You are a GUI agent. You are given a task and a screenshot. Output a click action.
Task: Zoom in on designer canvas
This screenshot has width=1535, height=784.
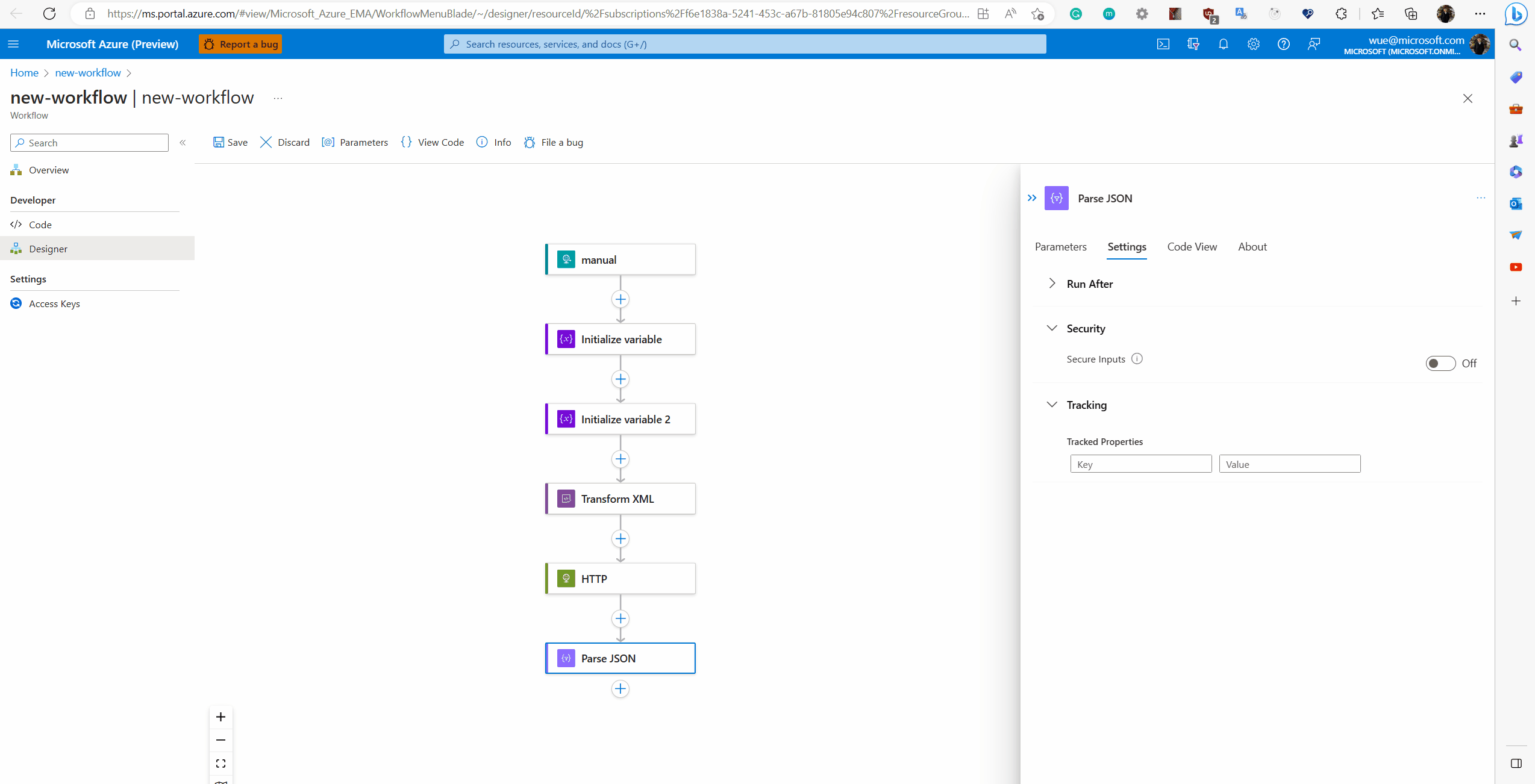(220, 717)
